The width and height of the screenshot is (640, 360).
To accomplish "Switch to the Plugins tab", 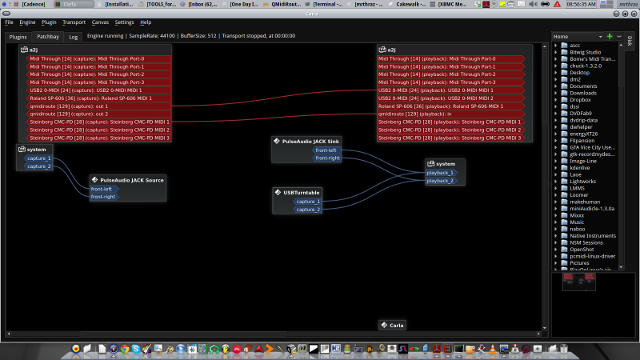I will pyautogui.click(x=18, y=37).
